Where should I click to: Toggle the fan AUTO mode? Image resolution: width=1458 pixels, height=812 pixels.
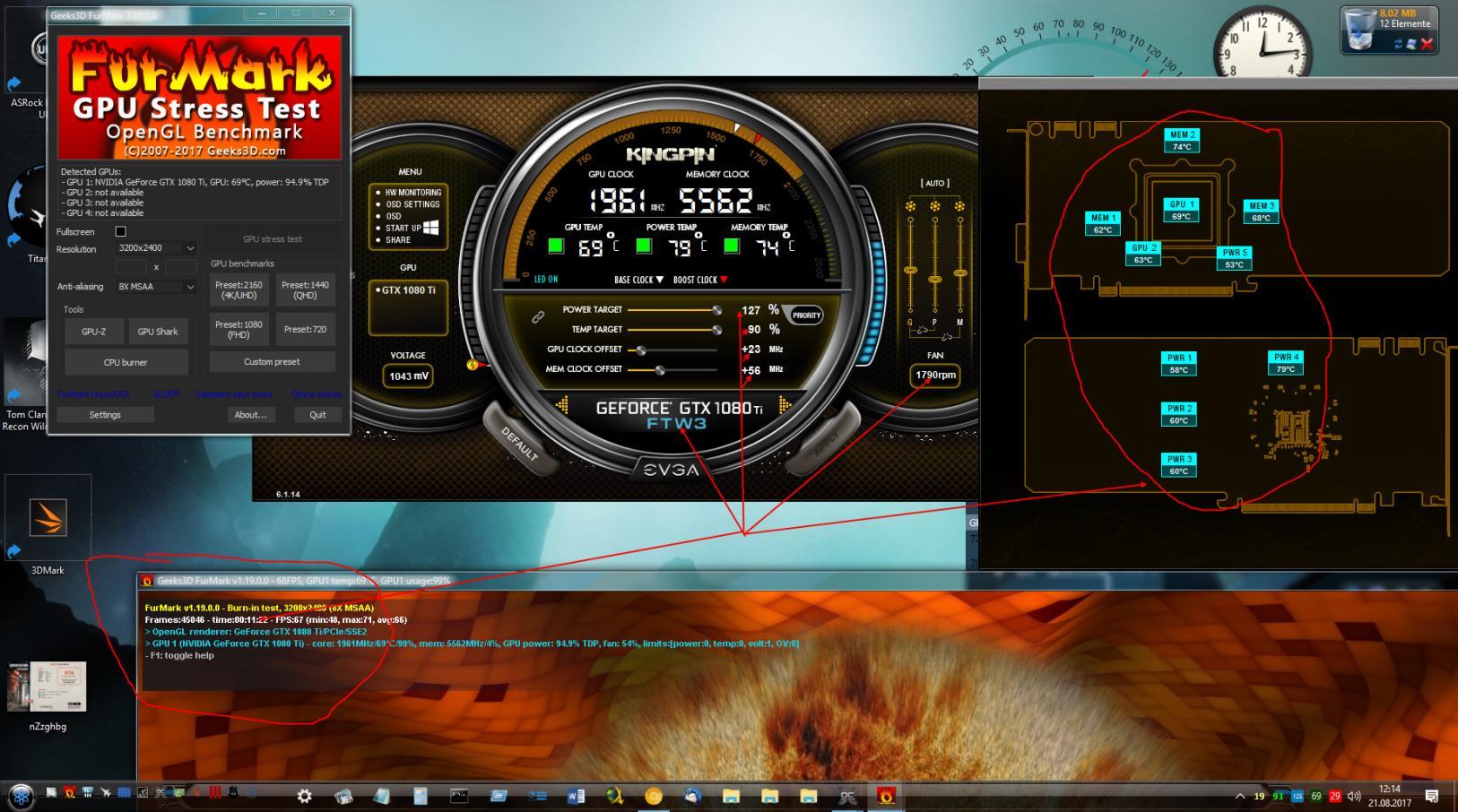934,183
